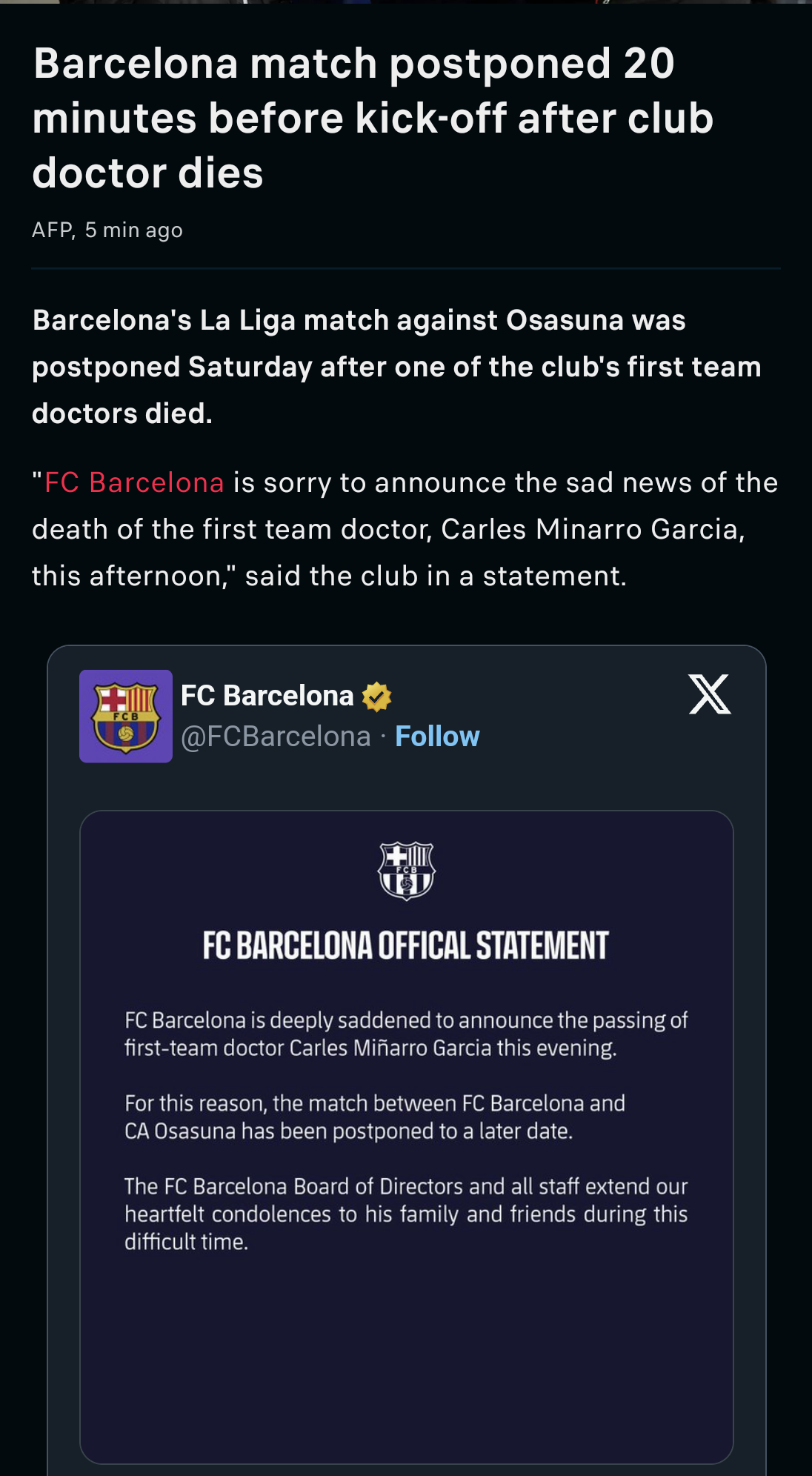Follow the FC Barcelona account
The width and height of the screenshot is (812, 1476).
437,737
